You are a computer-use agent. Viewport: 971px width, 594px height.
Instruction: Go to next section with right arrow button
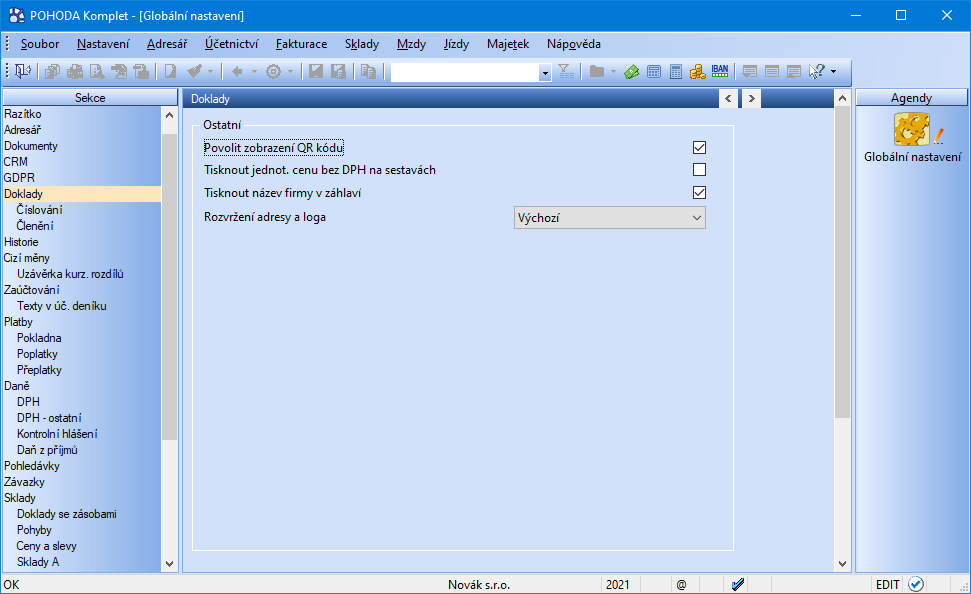point(750,98)
